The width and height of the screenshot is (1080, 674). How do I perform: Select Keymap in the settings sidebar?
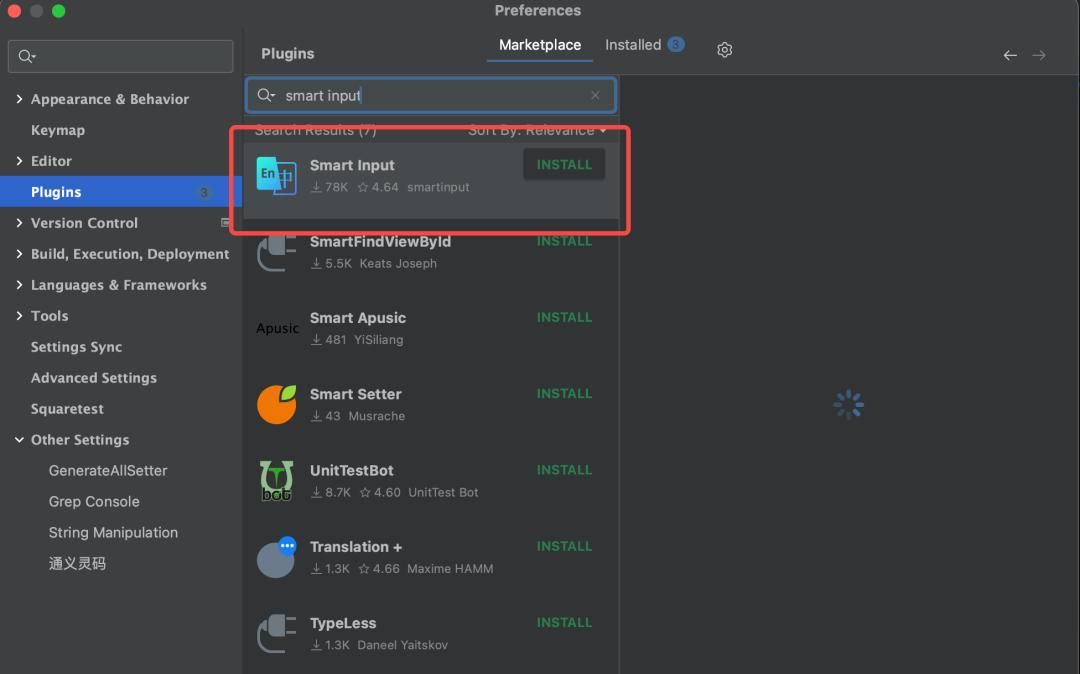pos(58,130)
